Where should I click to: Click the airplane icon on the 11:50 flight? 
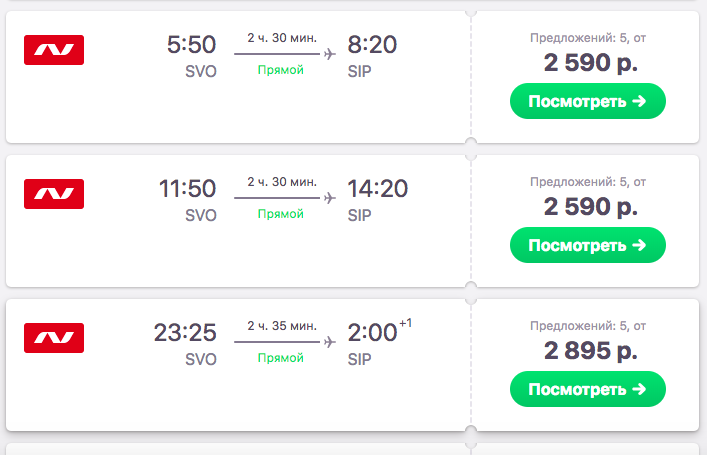pyautogui.click(x=329, y=199)
